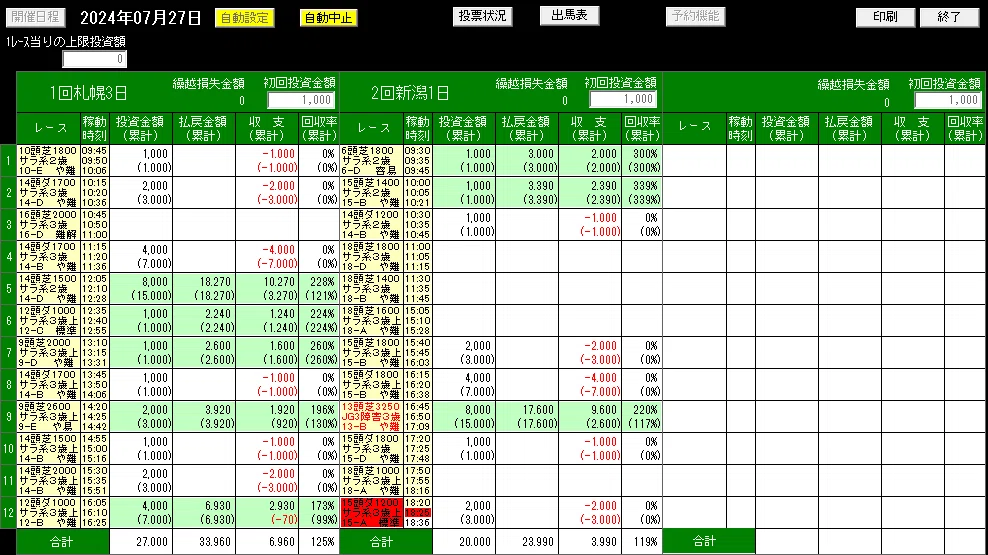Click Niigata recovery rate 300%
Screen dimensions: 988x555
[645, 154]
